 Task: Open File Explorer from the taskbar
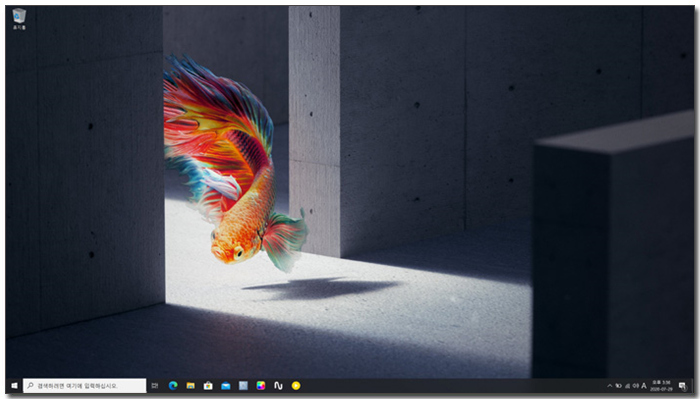pyautogui.click(x=191, y=386)
